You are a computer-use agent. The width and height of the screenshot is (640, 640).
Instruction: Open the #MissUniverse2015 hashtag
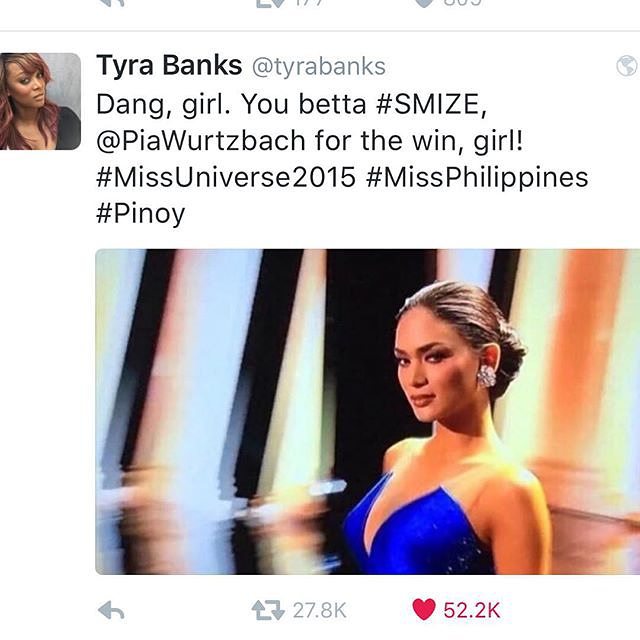point(226,177)
